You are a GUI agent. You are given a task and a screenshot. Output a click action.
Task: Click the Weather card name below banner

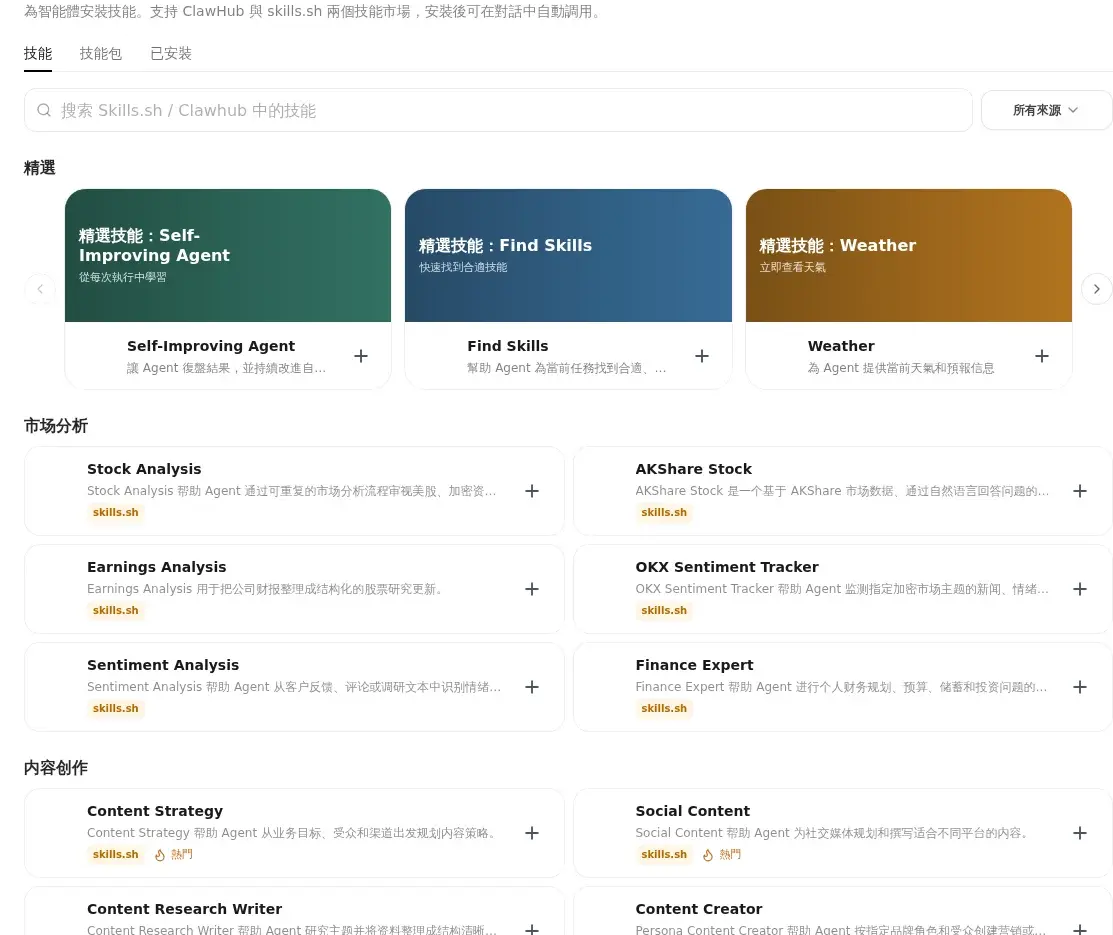(x=841, y=346)
